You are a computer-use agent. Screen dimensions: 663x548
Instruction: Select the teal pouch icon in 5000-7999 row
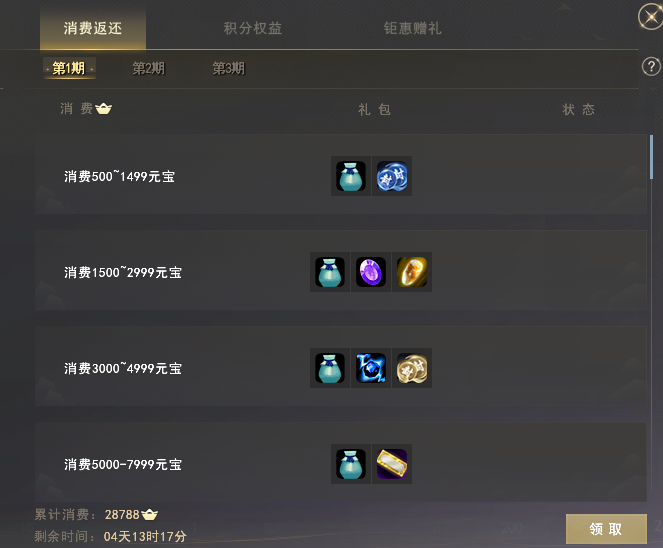tap(351, 464)
